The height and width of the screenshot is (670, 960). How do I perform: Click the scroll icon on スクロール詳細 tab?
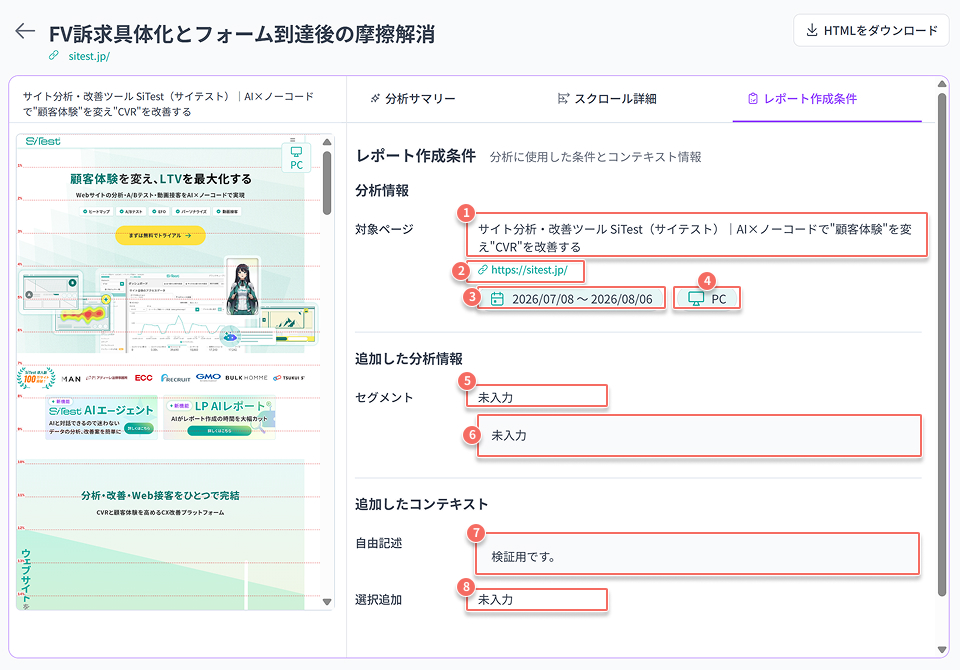pyautogui.click(x=563, y=98)
